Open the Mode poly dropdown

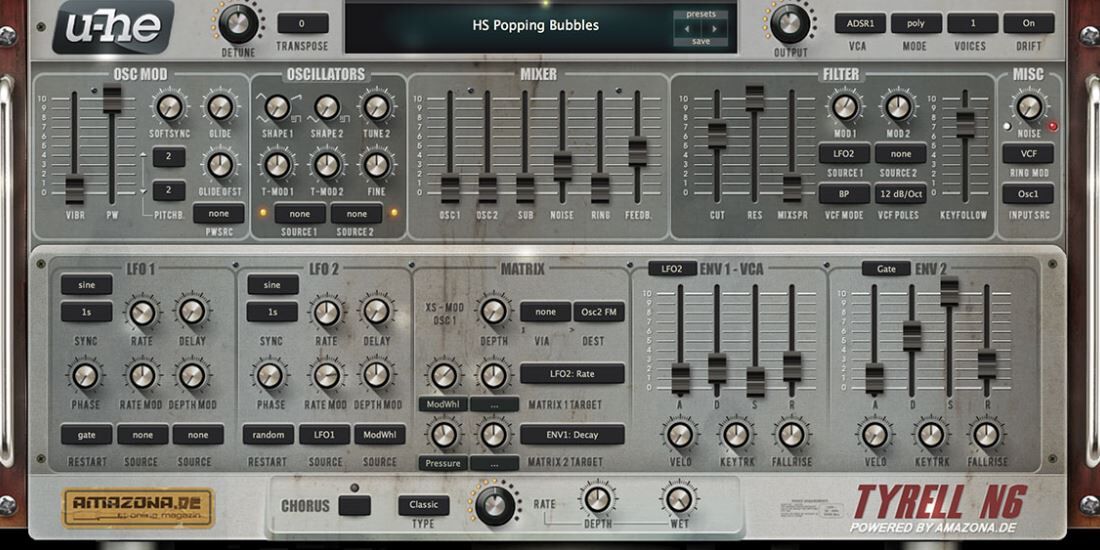tap(916, 23)
